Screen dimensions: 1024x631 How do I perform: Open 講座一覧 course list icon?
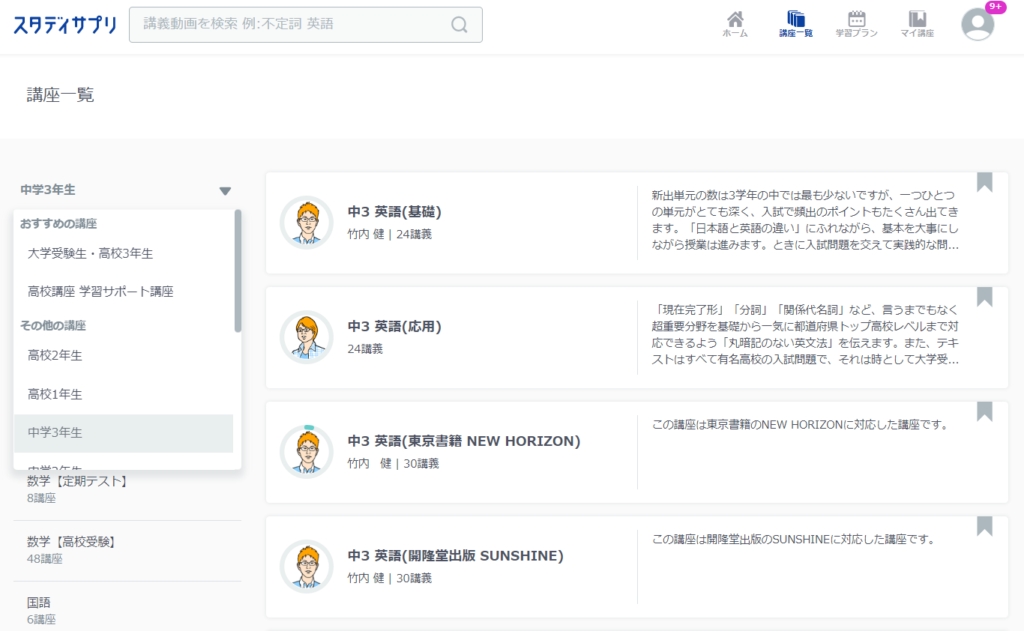click(x=796, y=24)
